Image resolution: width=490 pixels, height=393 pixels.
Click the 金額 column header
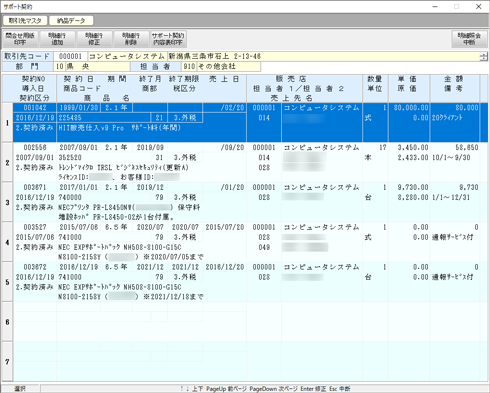pos(454,79)
